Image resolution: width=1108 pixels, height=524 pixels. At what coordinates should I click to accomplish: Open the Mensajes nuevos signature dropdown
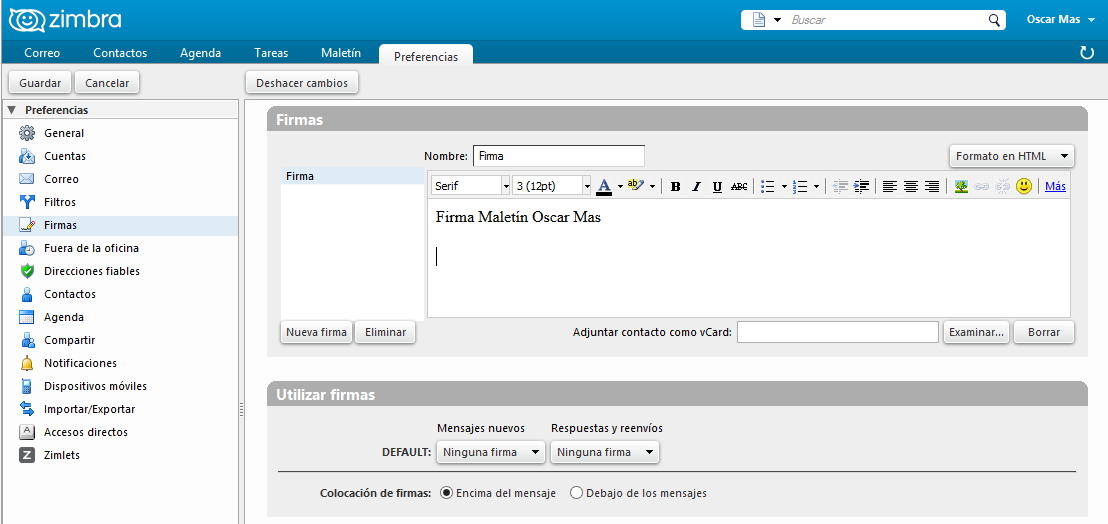(490, 452)
